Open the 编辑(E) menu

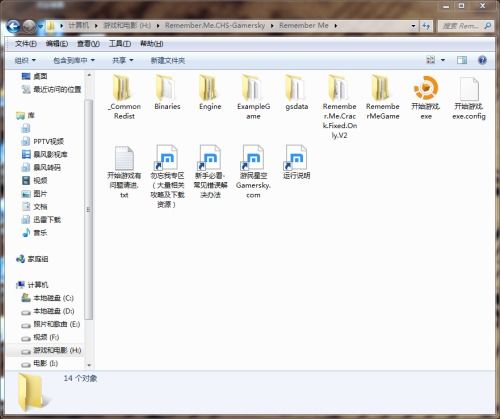57,44
